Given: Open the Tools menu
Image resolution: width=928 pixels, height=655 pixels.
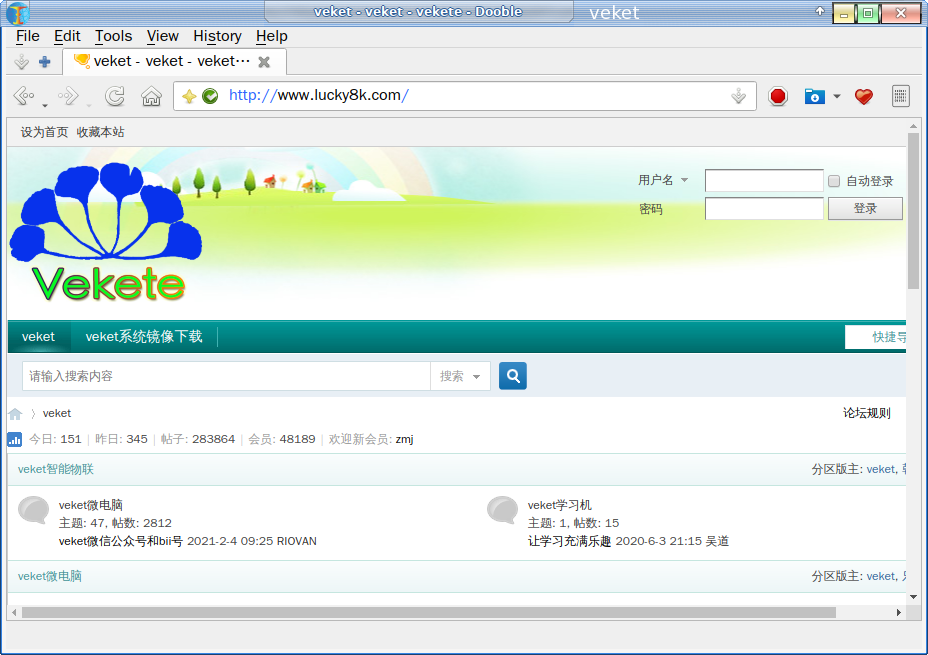Looking at the screenshot, I should 113,36.
